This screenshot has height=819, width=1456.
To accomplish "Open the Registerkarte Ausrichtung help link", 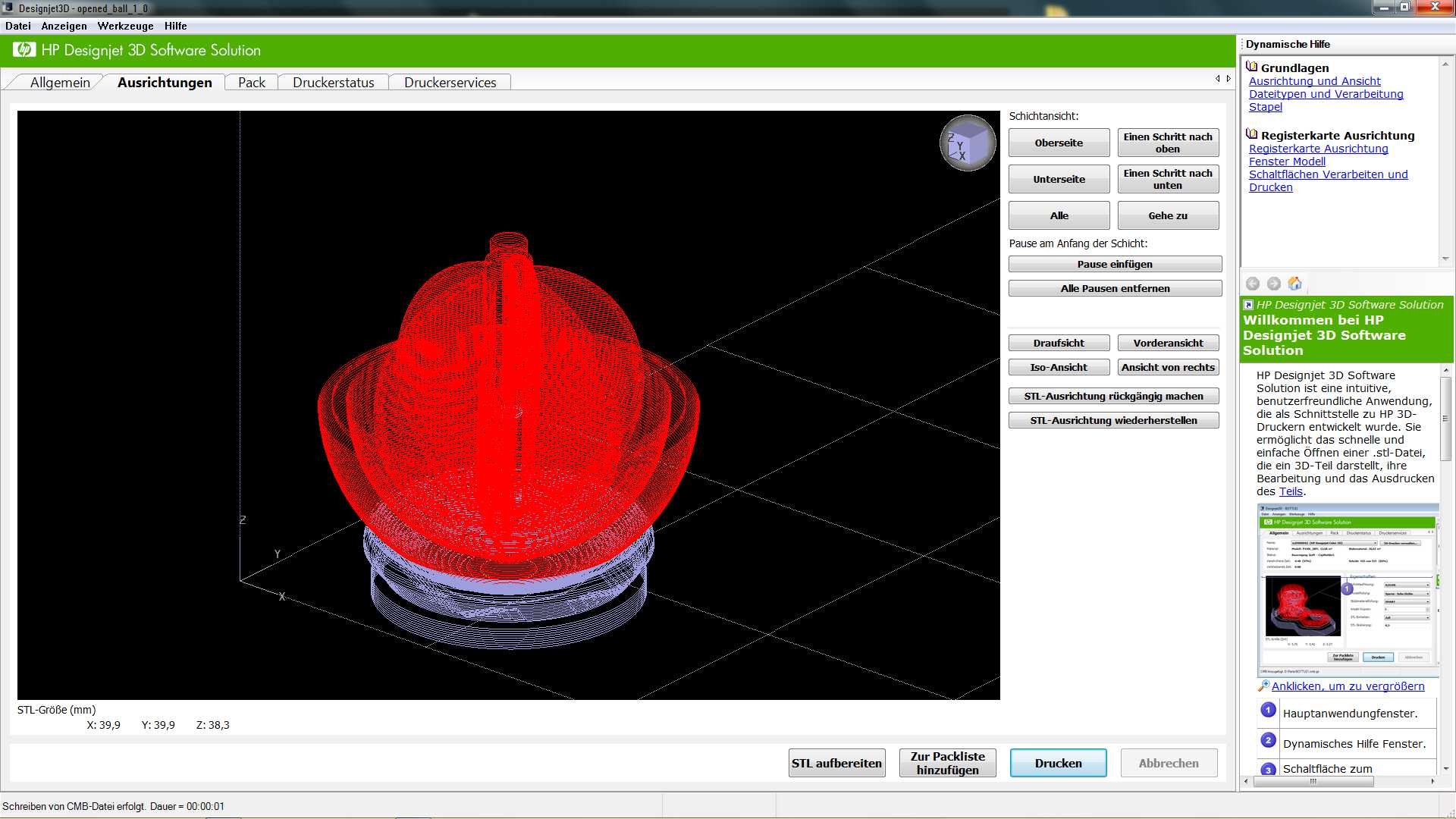I will click(1319, 149).
